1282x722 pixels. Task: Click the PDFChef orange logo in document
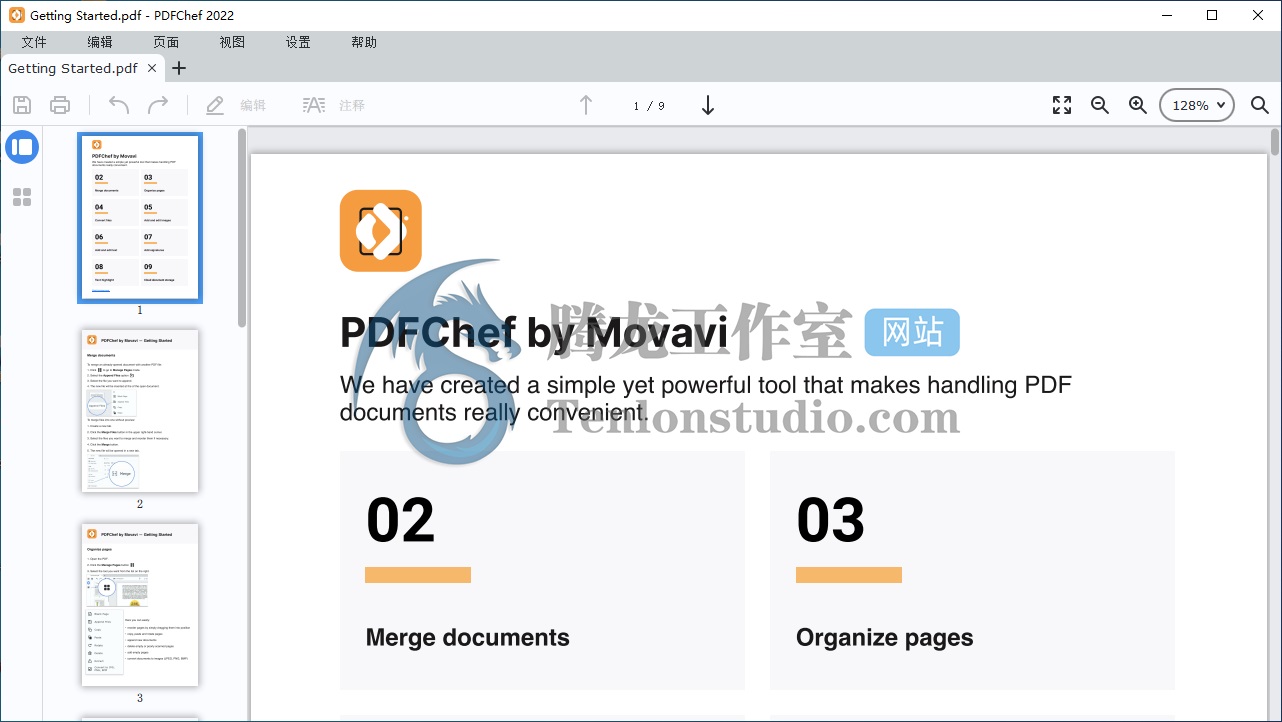pos(381,231)
